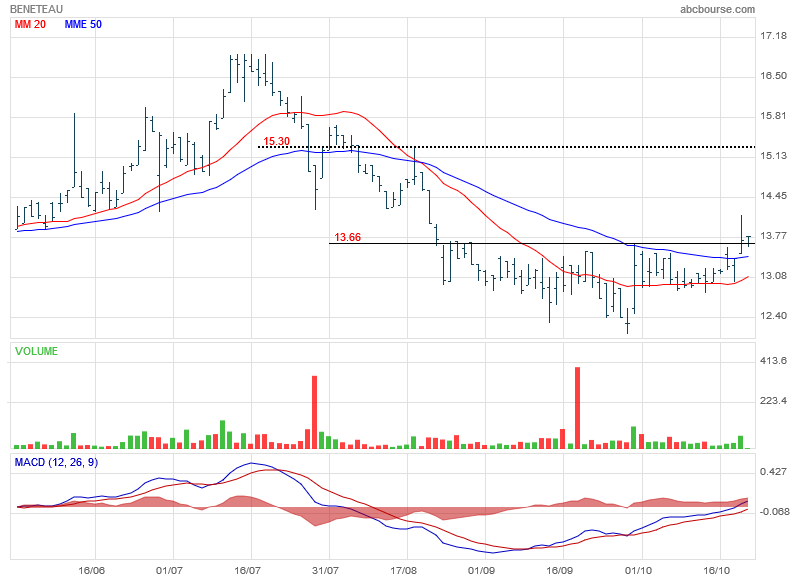Click the 13.66 support level label
Screen dimensions: 800x580
click(347, 237)
